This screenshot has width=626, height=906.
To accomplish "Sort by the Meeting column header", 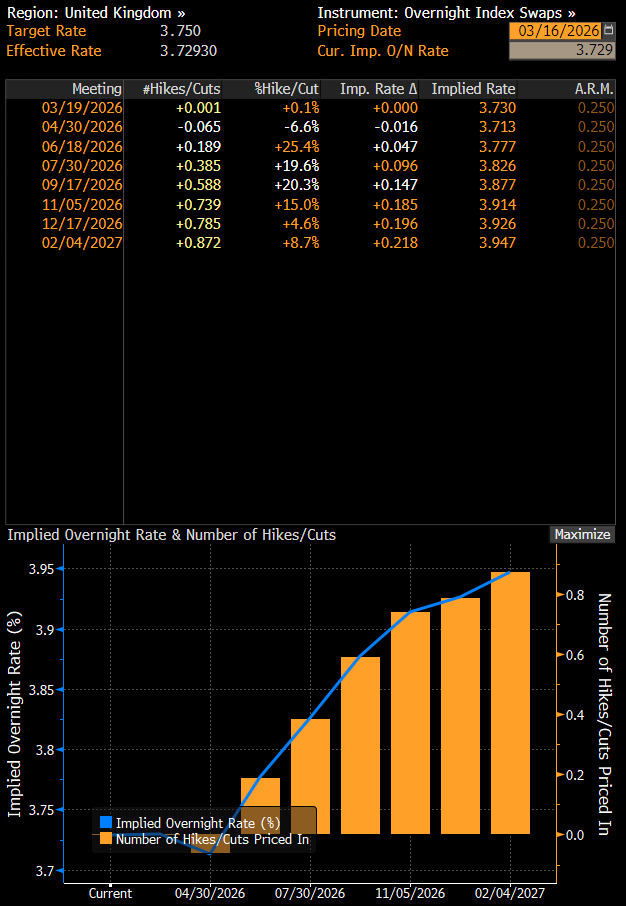I will (96, 89).
